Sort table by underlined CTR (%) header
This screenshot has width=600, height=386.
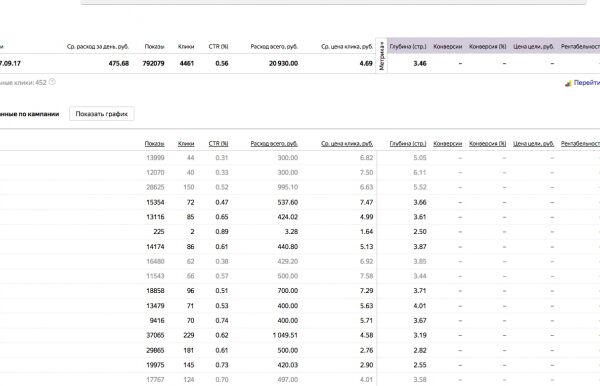click(218, 143)
